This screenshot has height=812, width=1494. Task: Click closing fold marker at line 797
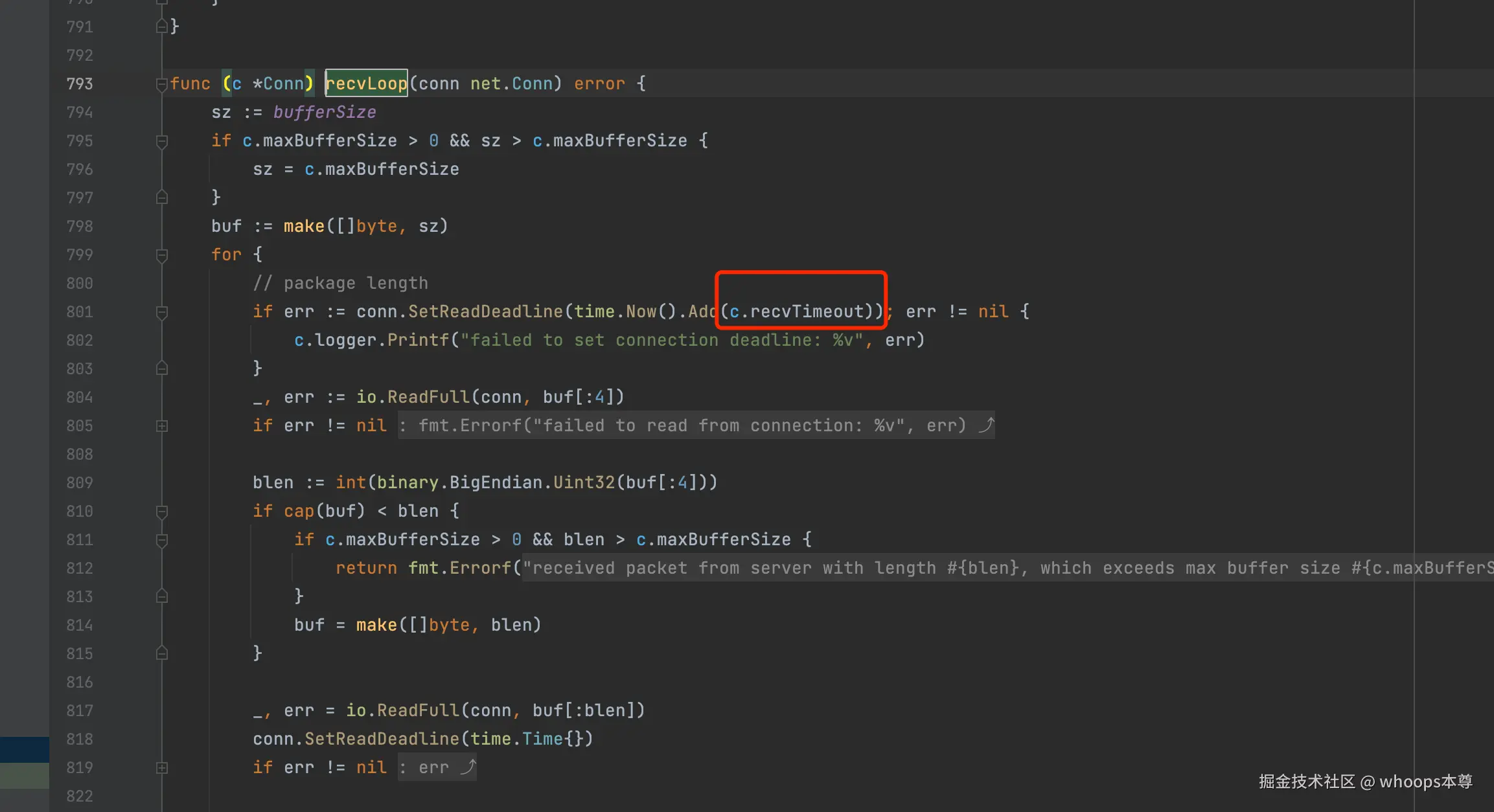tap(162, 197)
